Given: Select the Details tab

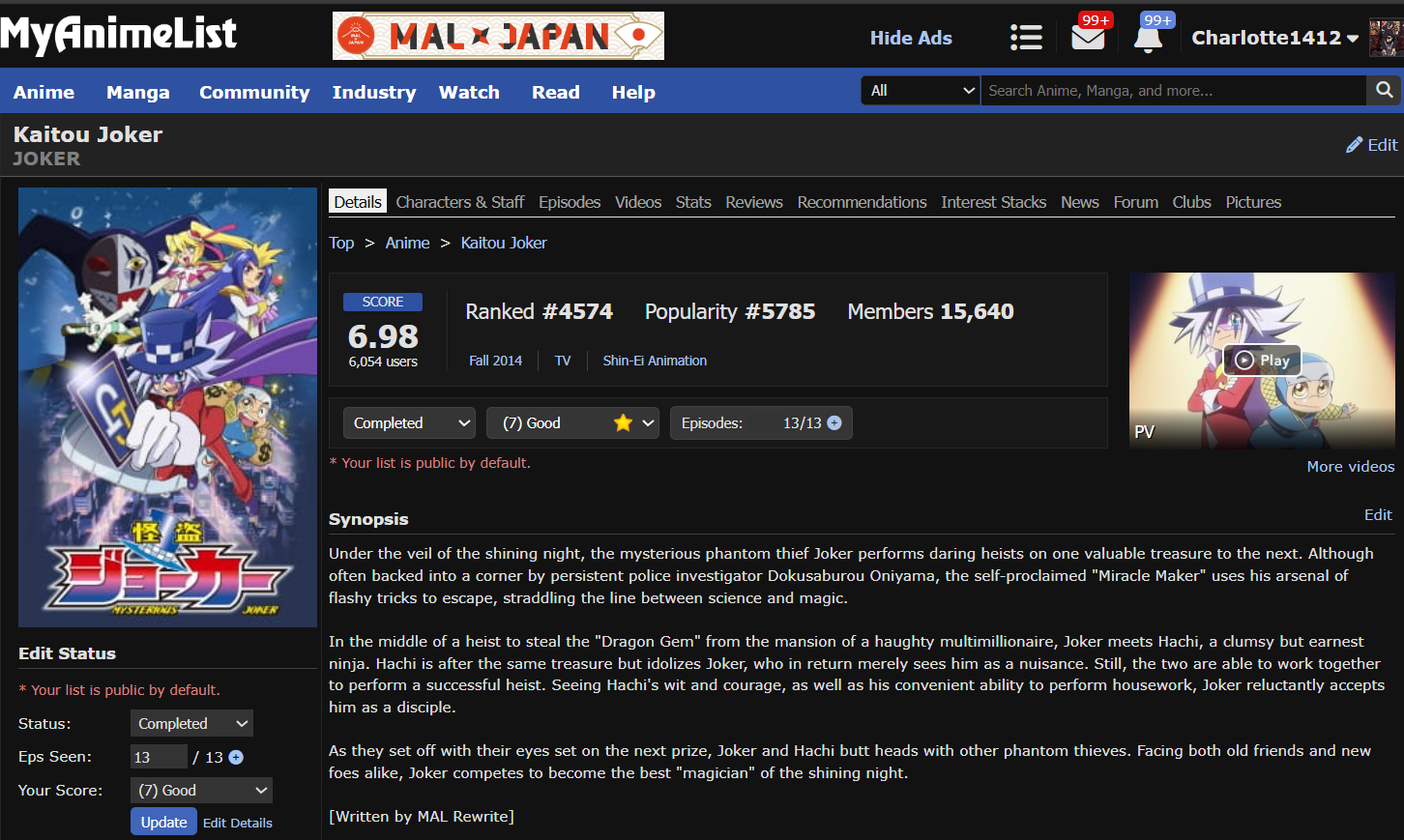Looking at the screenshot, I should pos(358,202).
